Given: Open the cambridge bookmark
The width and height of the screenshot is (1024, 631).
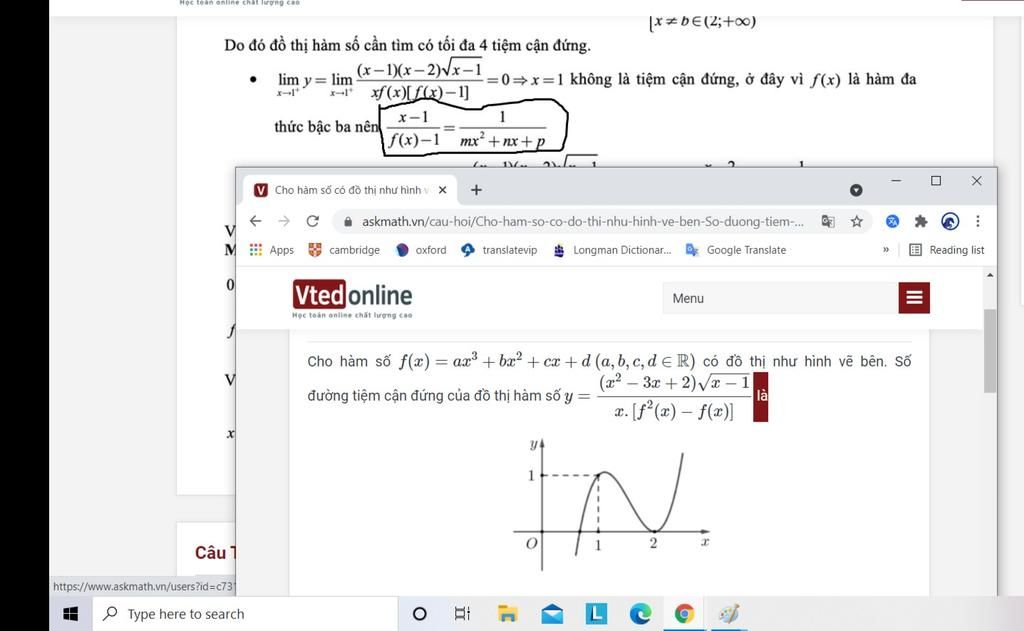Looking at the screenshot, I should [344, 250].
